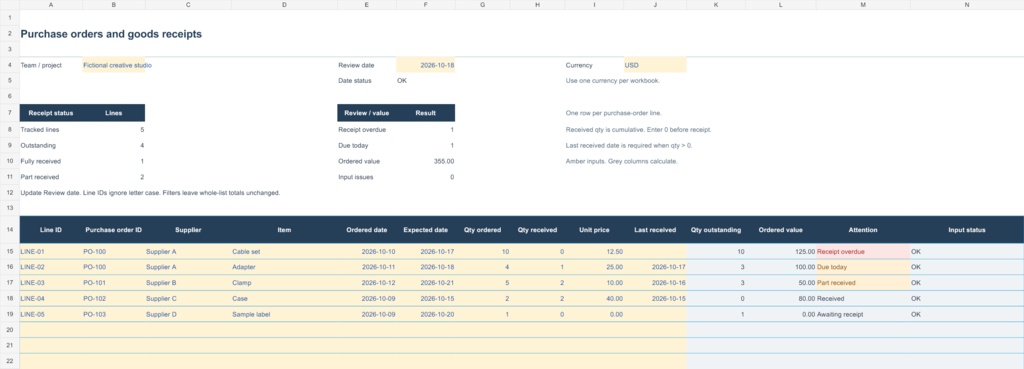Select the 'Ordered value' result 355.00
The height and width of the screenshot is (369, 1024).
click(x=426, y=161)
